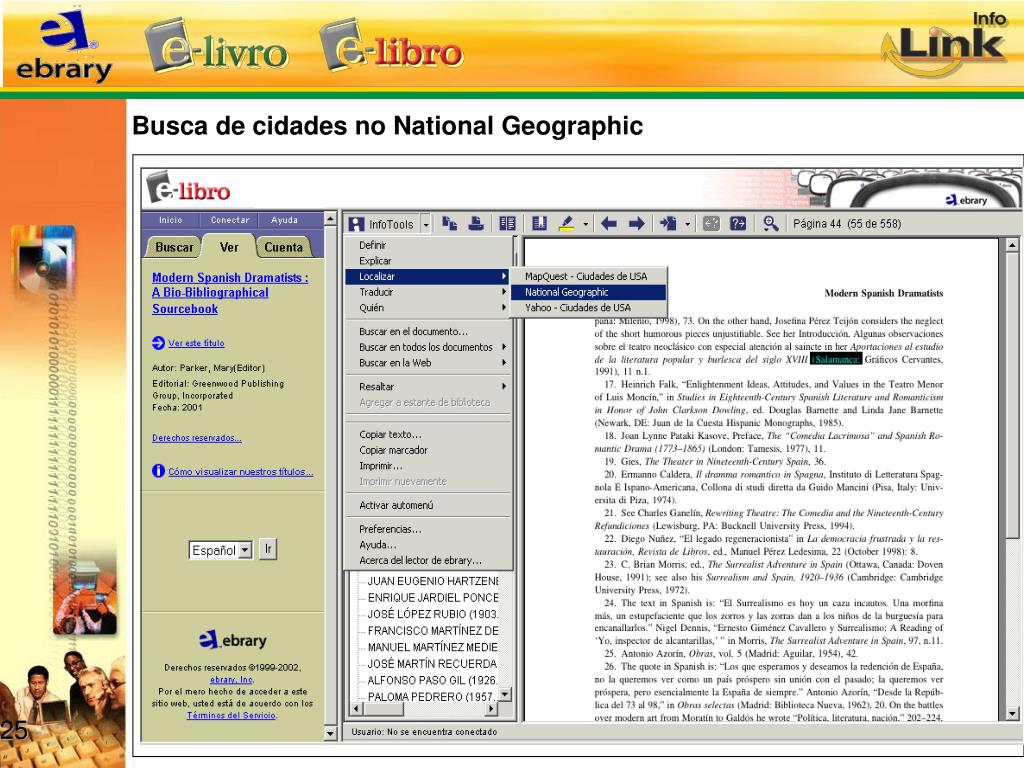Viewport: 1024px width, 768px height.
Task: Switch to the Ver tab
Action: tap(229, 247)
